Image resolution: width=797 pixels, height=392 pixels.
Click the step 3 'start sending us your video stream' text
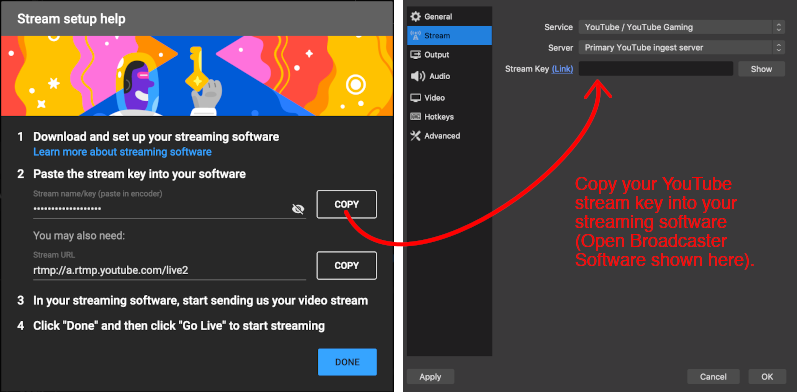pos(200,300)
